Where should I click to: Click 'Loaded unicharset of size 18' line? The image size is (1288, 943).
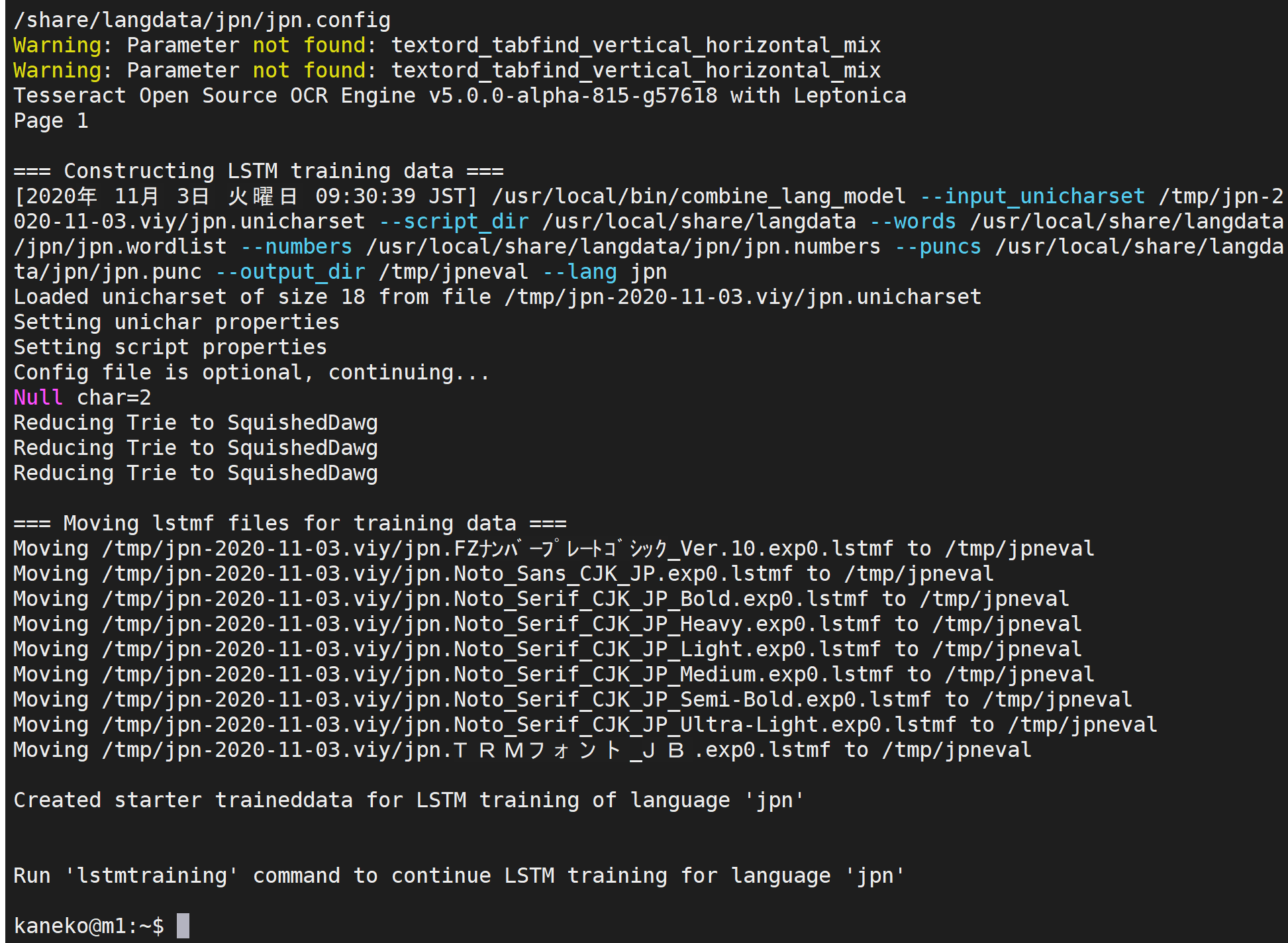point(497,297)
